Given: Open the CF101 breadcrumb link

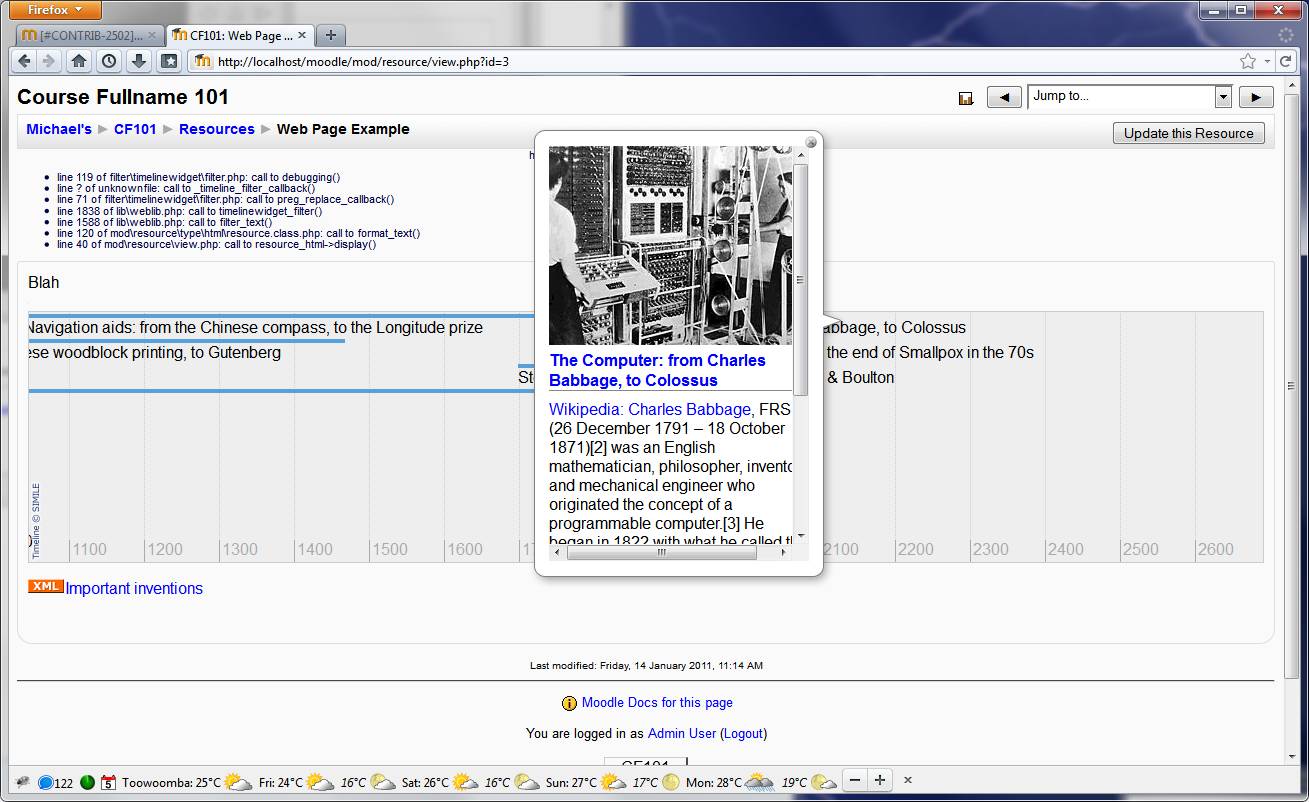Looking at the screenshot, I should point(135,129).
